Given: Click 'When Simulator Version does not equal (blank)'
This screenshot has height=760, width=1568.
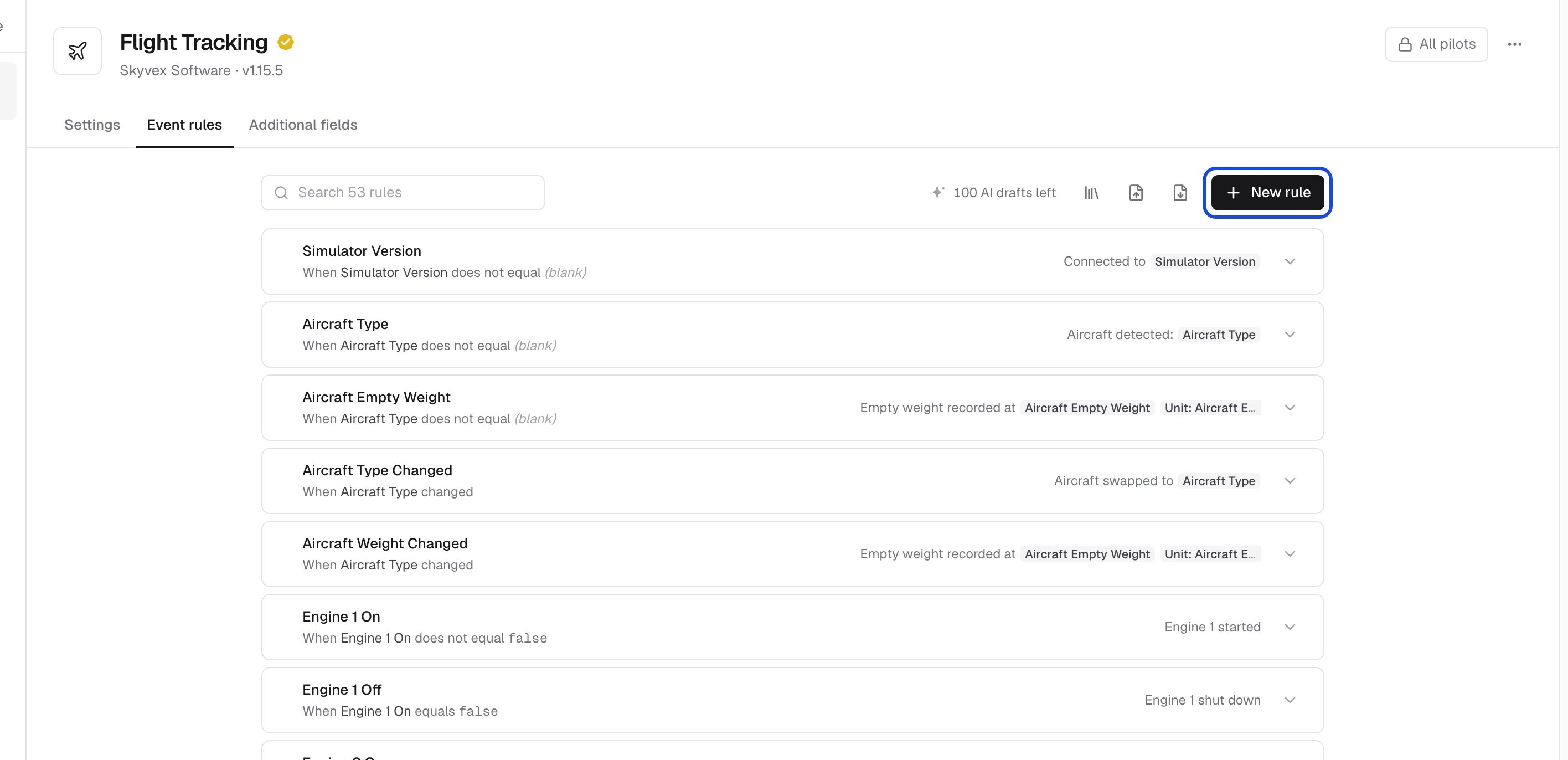Looking at the screenshot, I should click(x=445, y=273).
